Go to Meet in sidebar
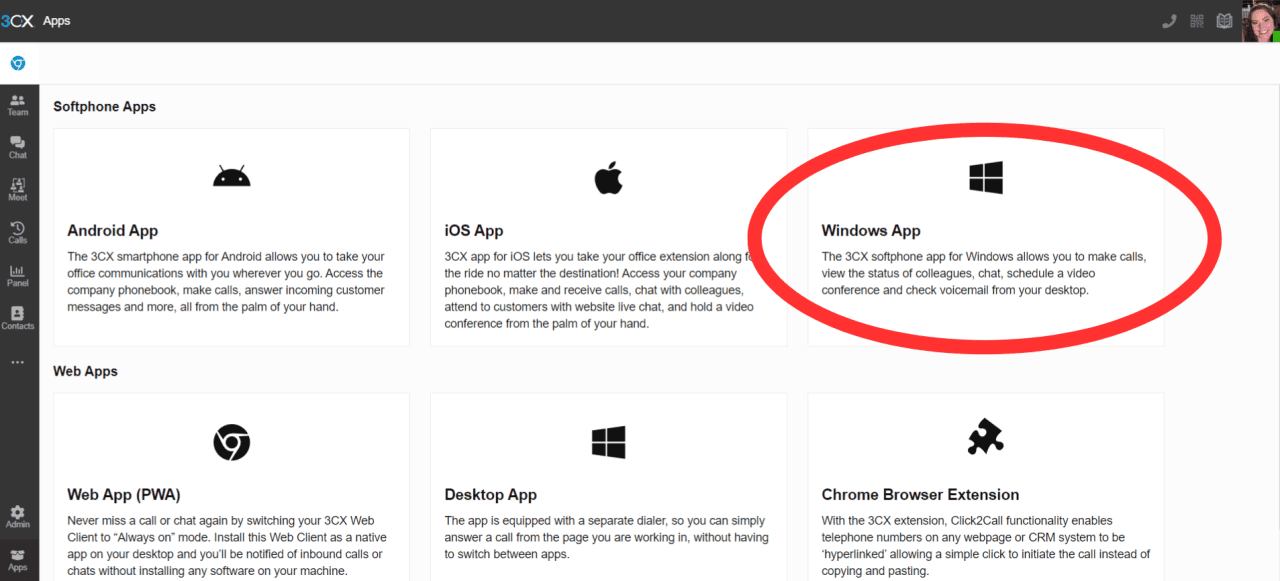Screen dimensions: 1280x581 click(18, 190)
